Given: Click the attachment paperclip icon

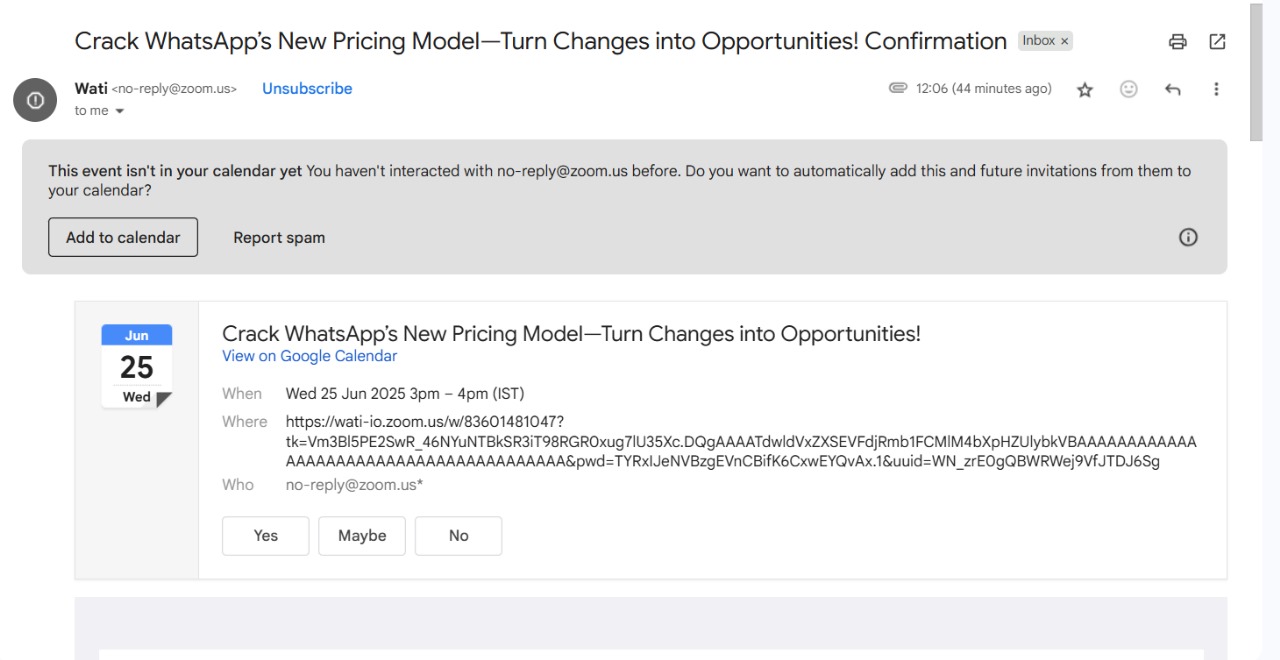Looking at the screenshot, I should (x=897, y=89).
